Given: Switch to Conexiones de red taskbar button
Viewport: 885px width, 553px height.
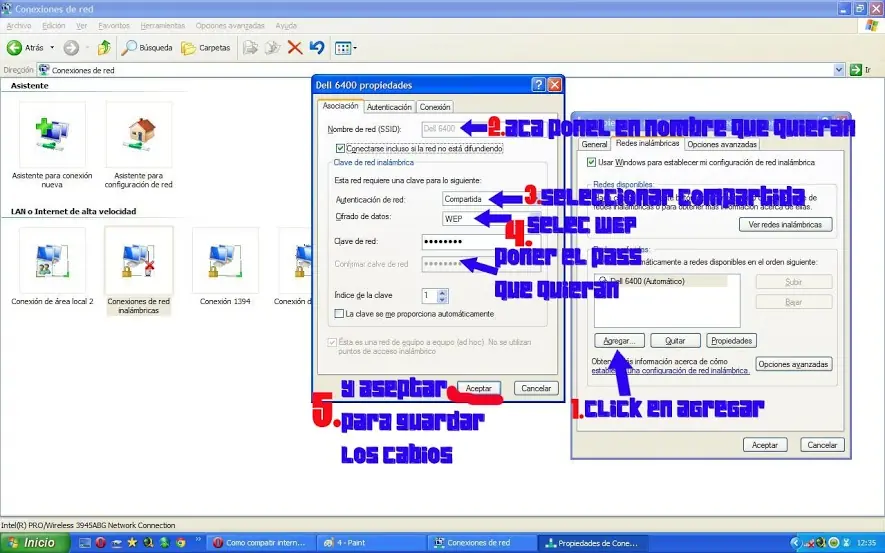Looking at the screenshot, I should click(481, 543).
